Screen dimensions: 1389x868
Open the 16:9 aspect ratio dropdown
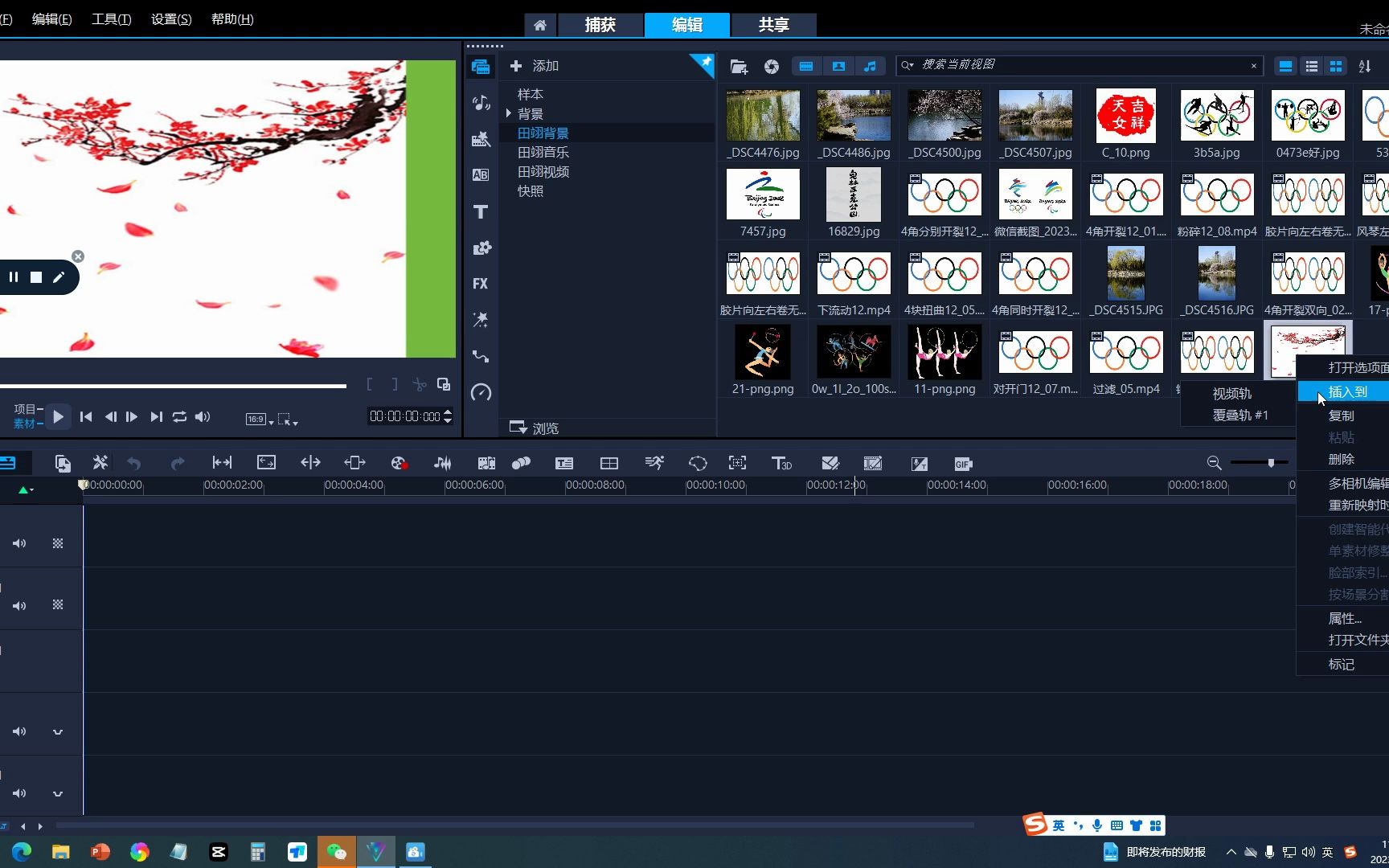(x=260, y=419)
